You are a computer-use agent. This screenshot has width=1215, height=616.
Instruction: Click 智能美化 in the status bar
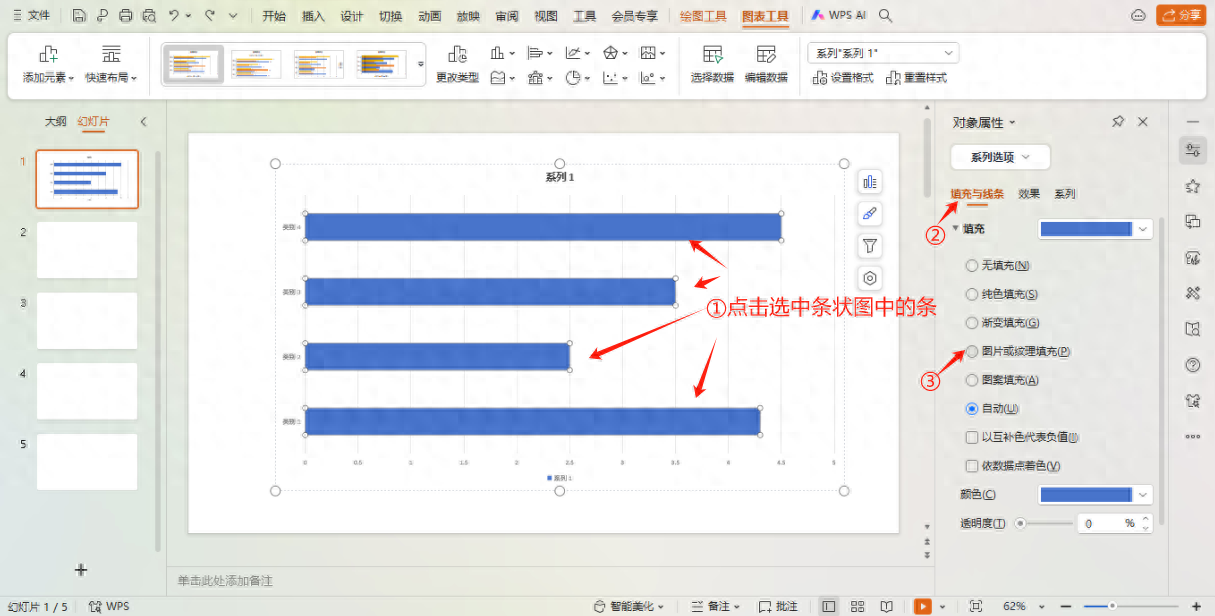tap(631, 605)
